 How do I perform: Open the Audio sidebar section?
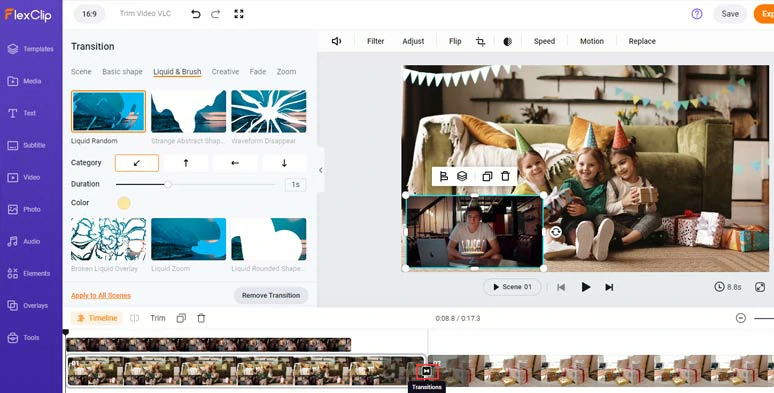[x=24, y=241]
